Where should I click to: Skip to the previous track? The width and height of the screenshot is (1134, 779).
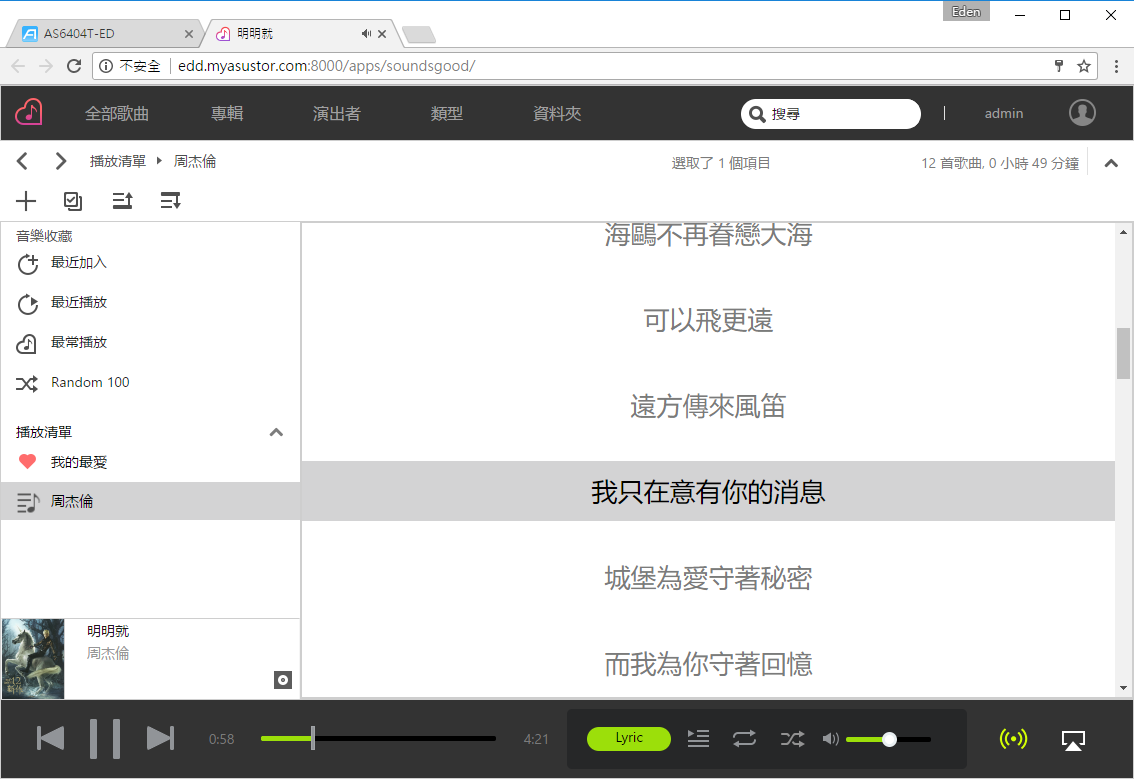[51, 738]
